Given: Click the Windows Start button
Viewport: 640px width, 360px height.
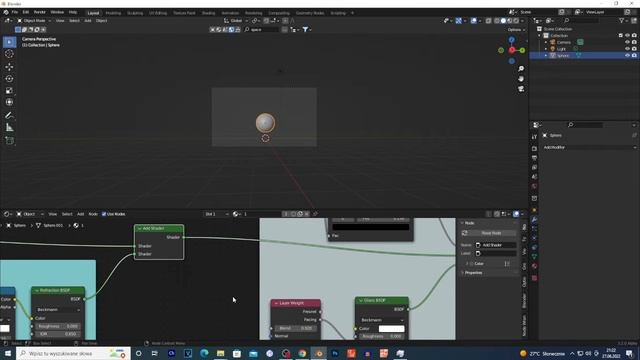Looking at the screenshot, I should (7, 353).
